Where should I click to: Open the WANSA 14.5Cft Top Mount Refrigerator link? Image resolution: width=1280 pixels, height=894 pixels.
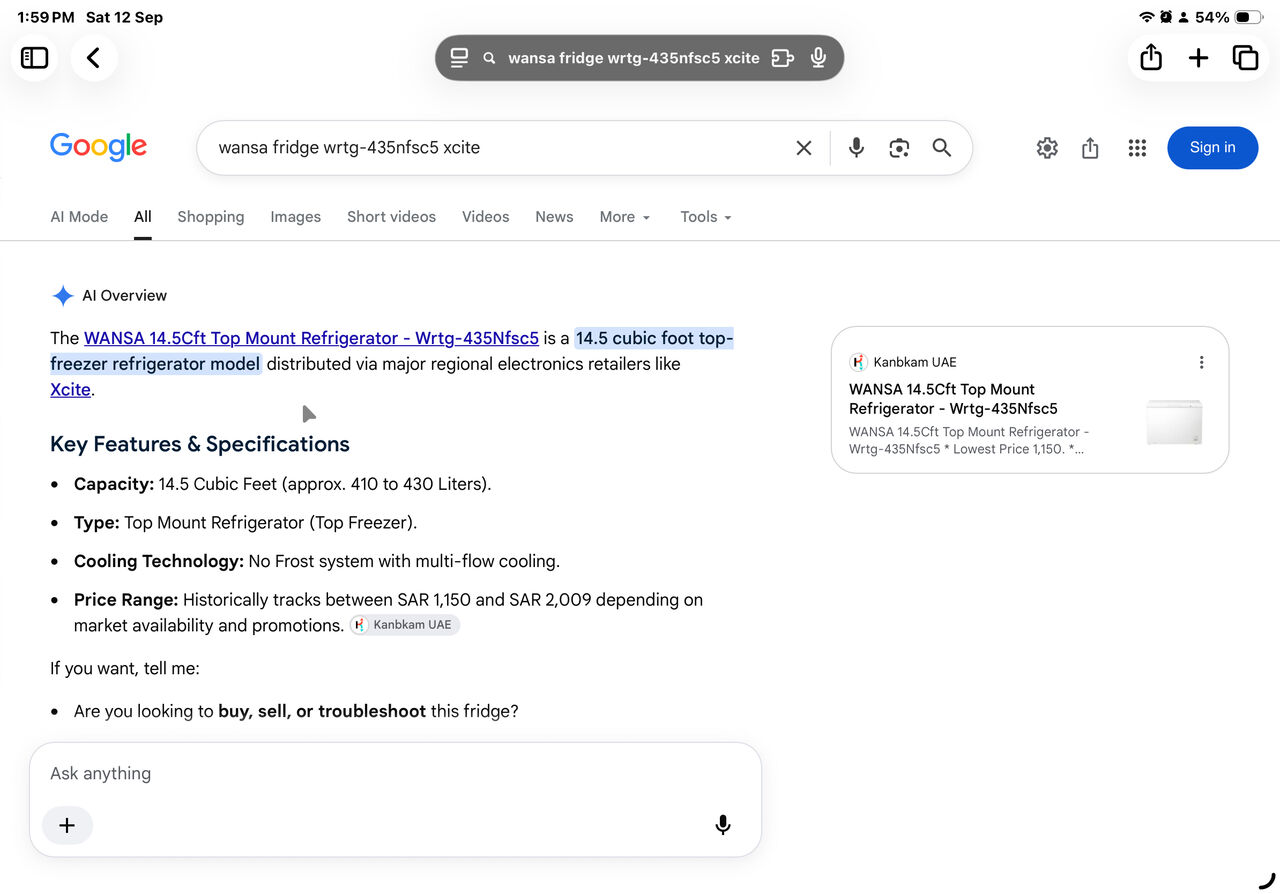[311, 338]
